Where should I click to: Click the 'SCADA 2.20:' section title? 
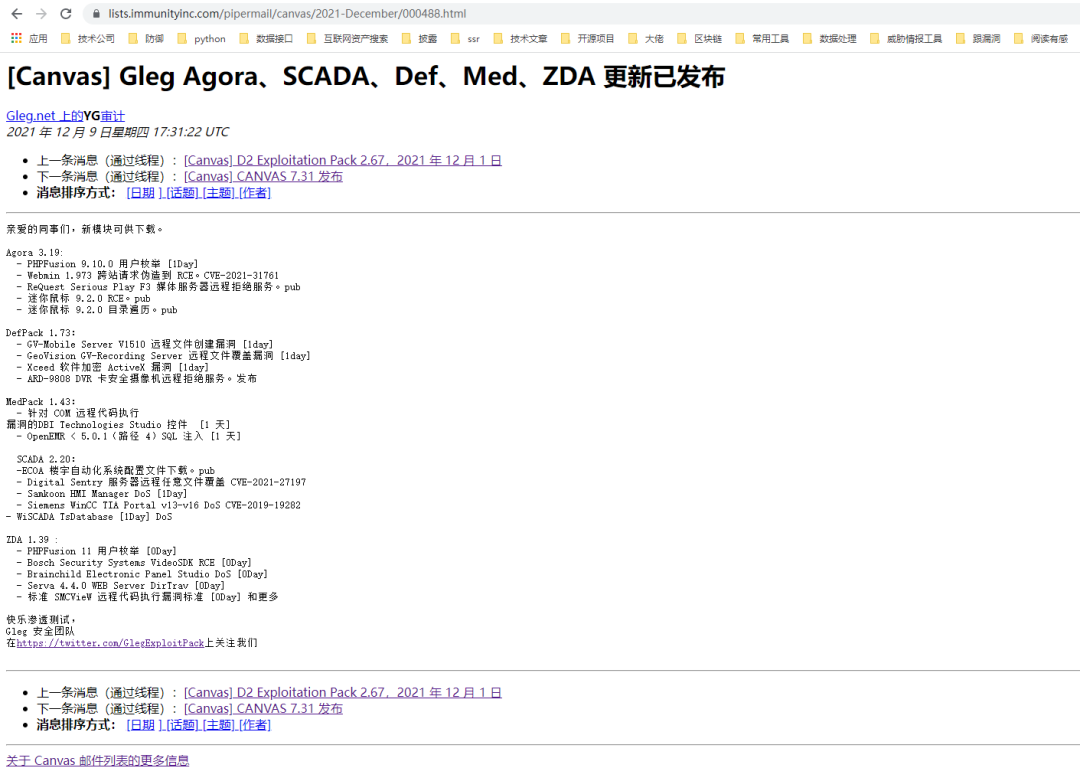pyautogui.click(x=46, y=459)
